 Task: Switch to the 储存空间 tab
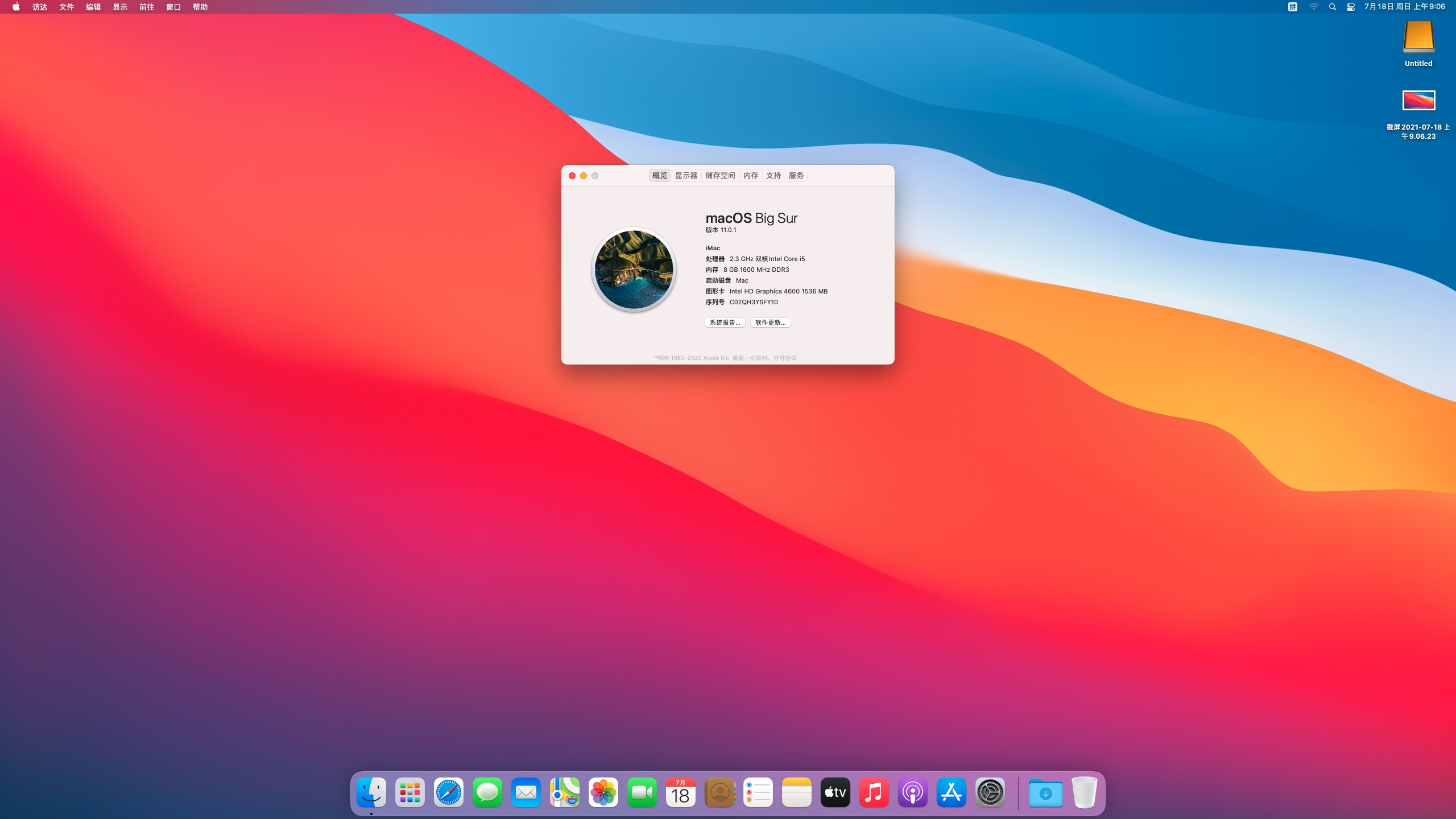(x=721, y=176)
